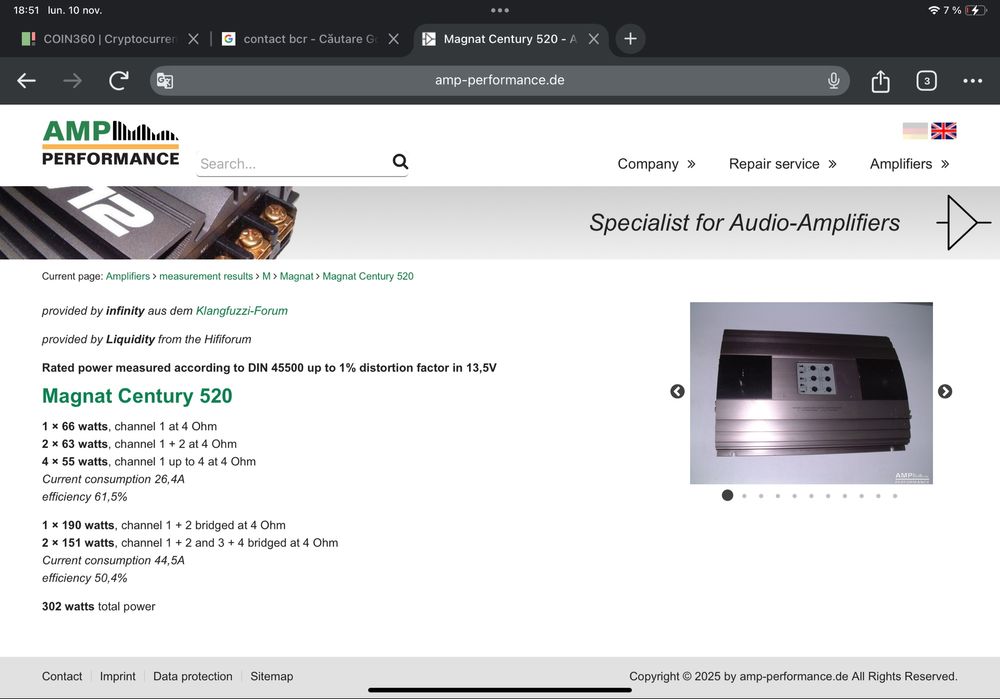Click the forward navigation arrow

click(x=72, y=81)
